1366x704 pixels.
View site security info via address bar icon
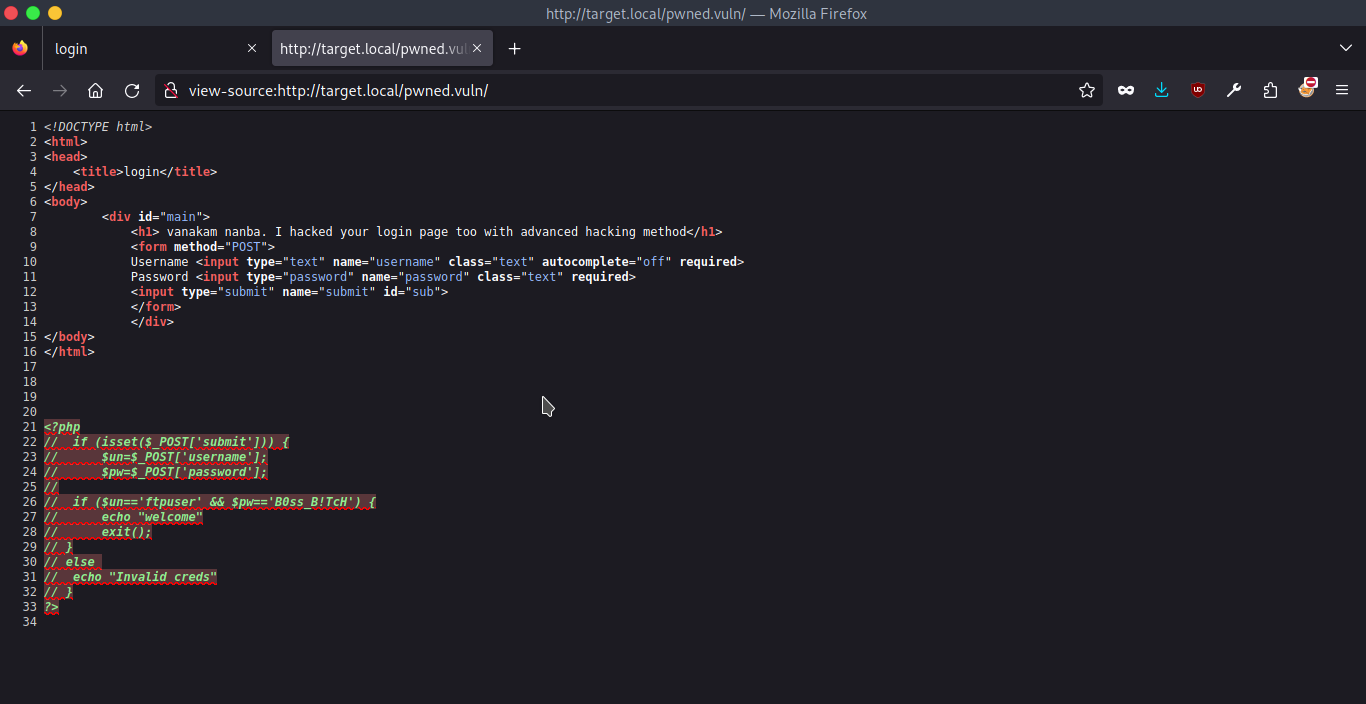pos(171,90)
